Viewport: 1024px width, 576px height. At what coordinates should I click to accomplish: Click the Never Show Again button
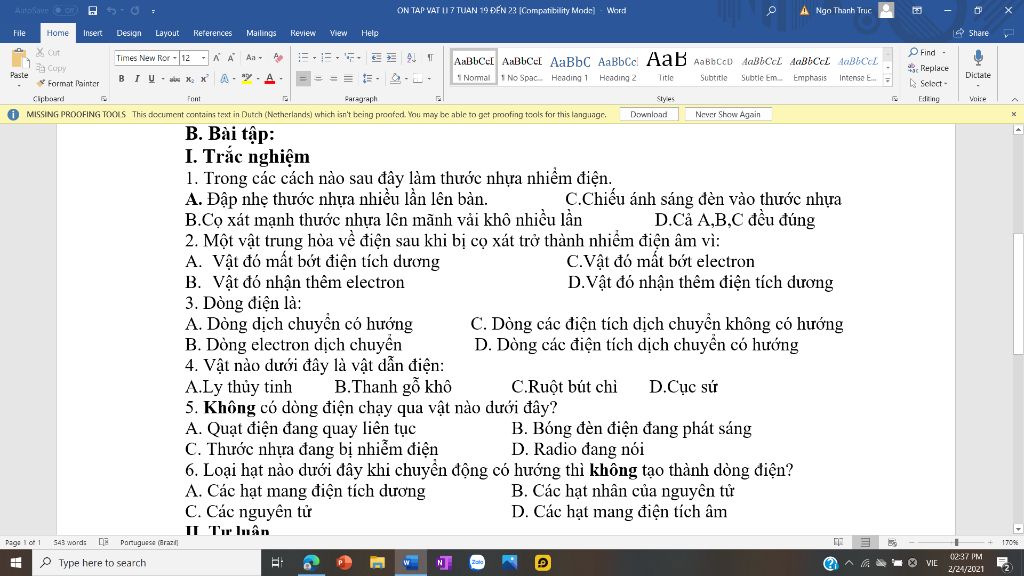(x=728, y=114)
